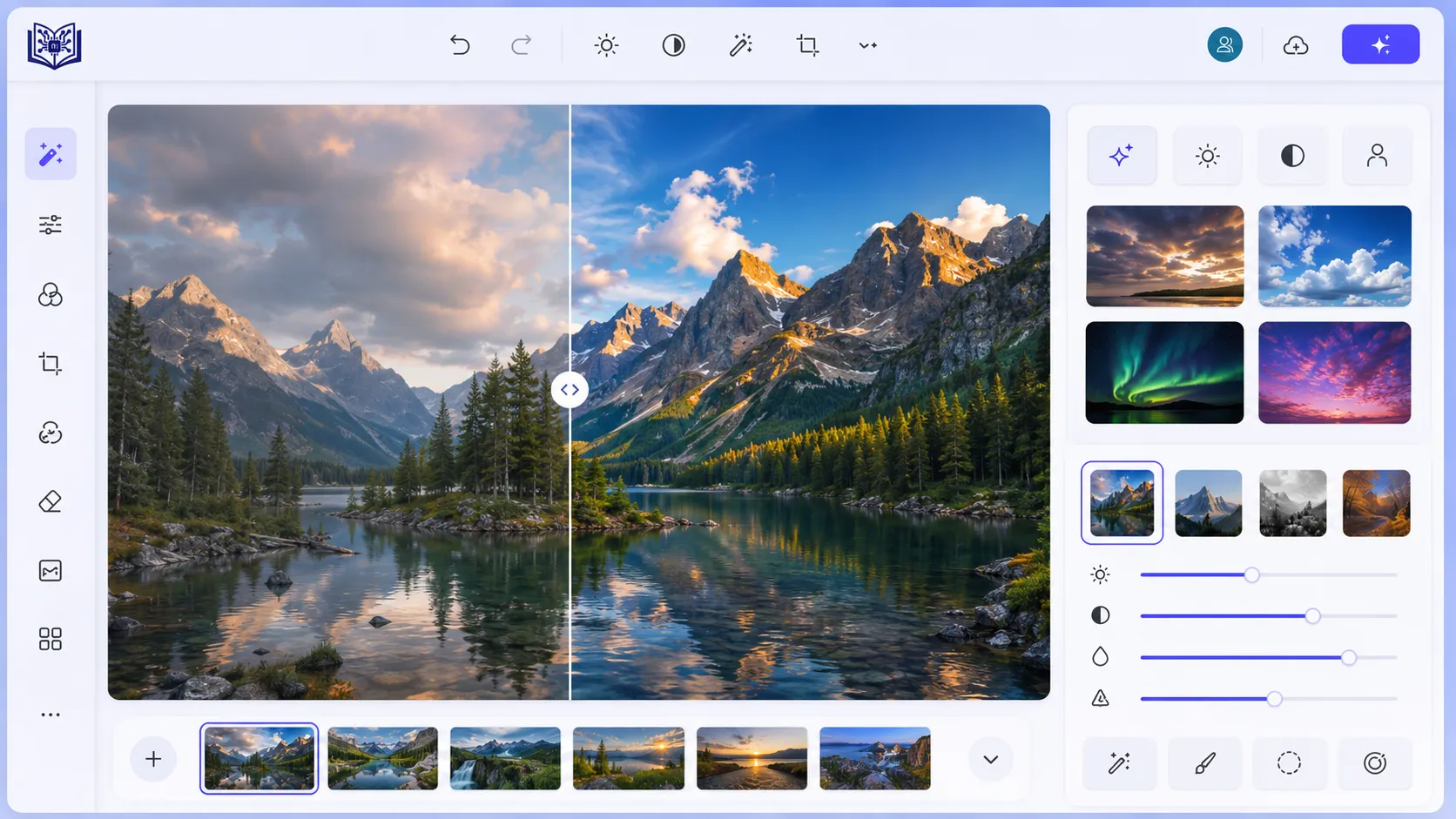Select AI magic wand in left sidebar
The image size is (1456, 819).
coord(51,154)
